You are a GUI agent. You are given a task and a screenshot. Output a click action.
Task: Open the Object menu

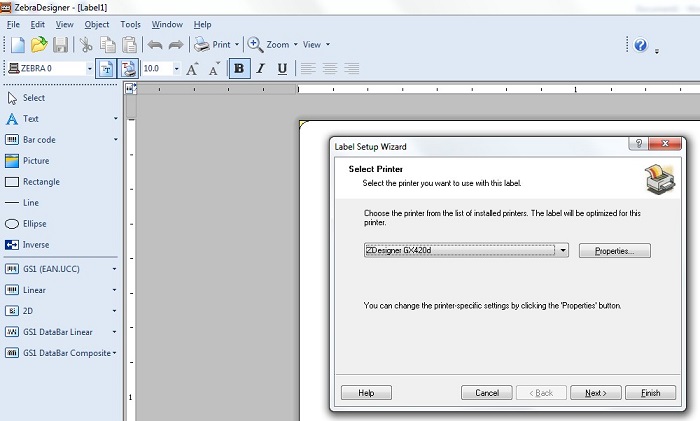(97, 25)
